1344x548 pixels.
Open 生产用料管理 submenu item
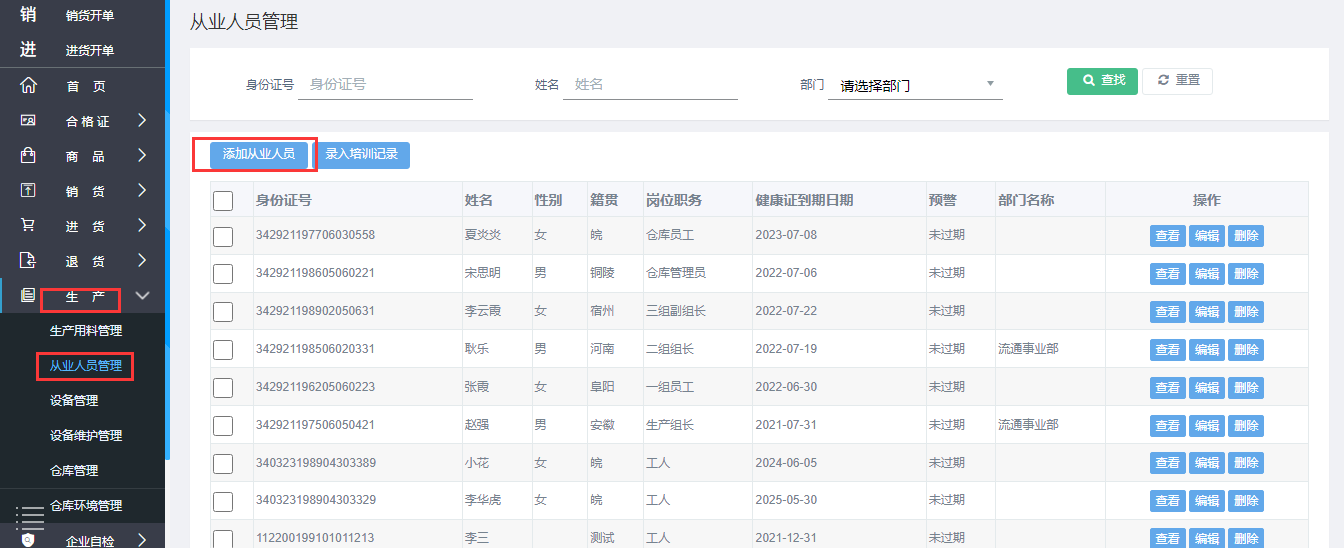point(86,331)
